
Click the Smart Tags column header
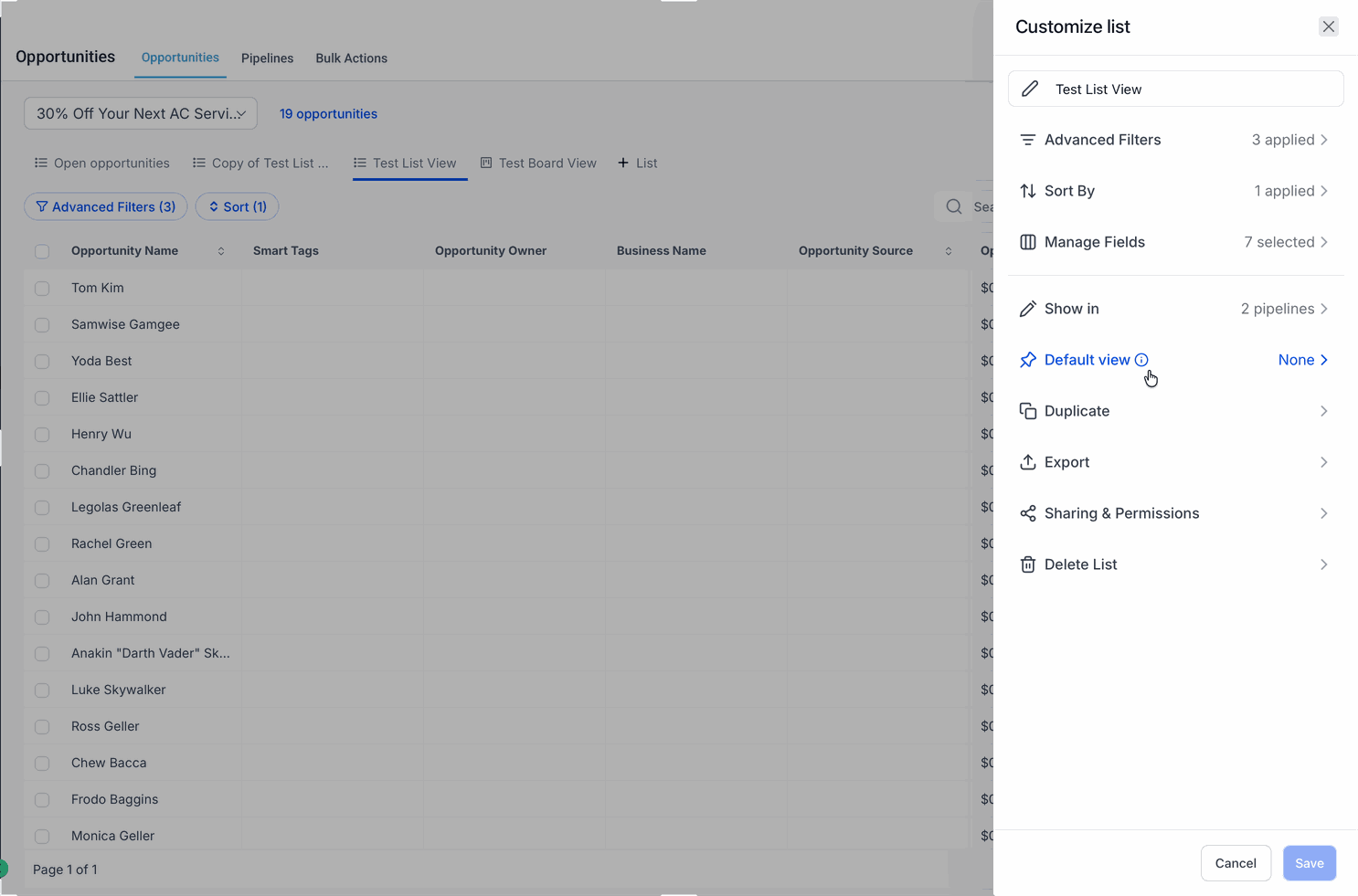286,251
